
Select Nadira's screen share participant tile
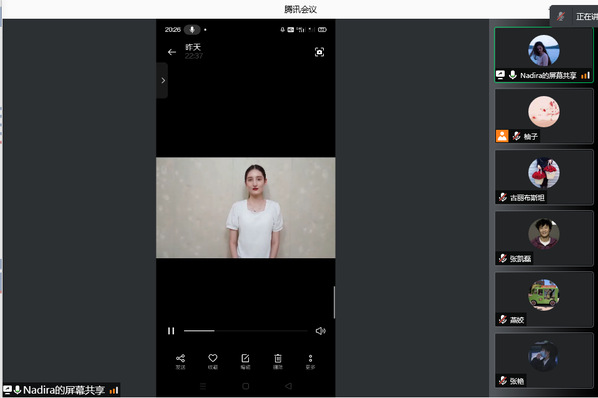544,55
